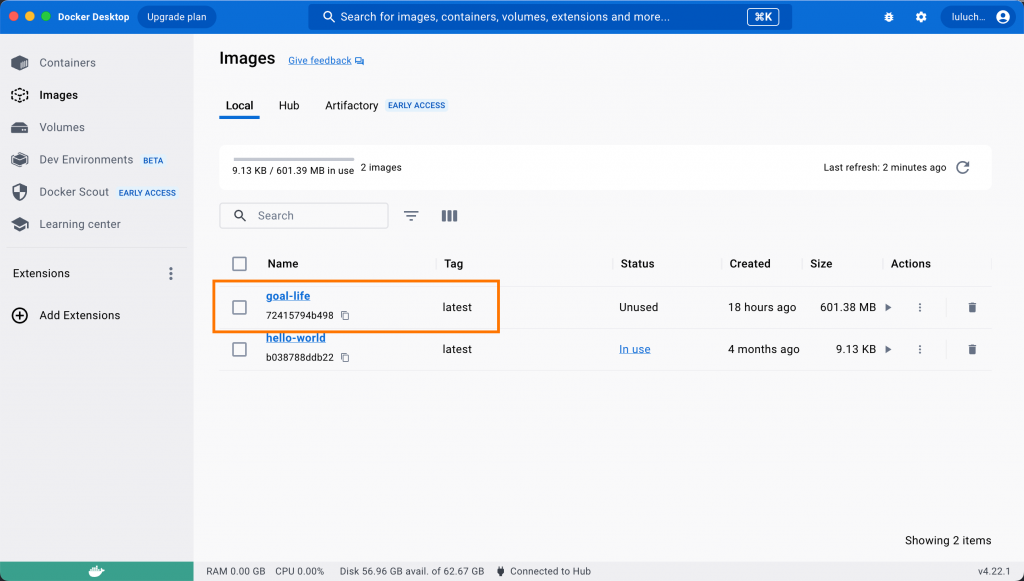
Task: Click the Connected to Hub plug icon
Action: (501, 571)
